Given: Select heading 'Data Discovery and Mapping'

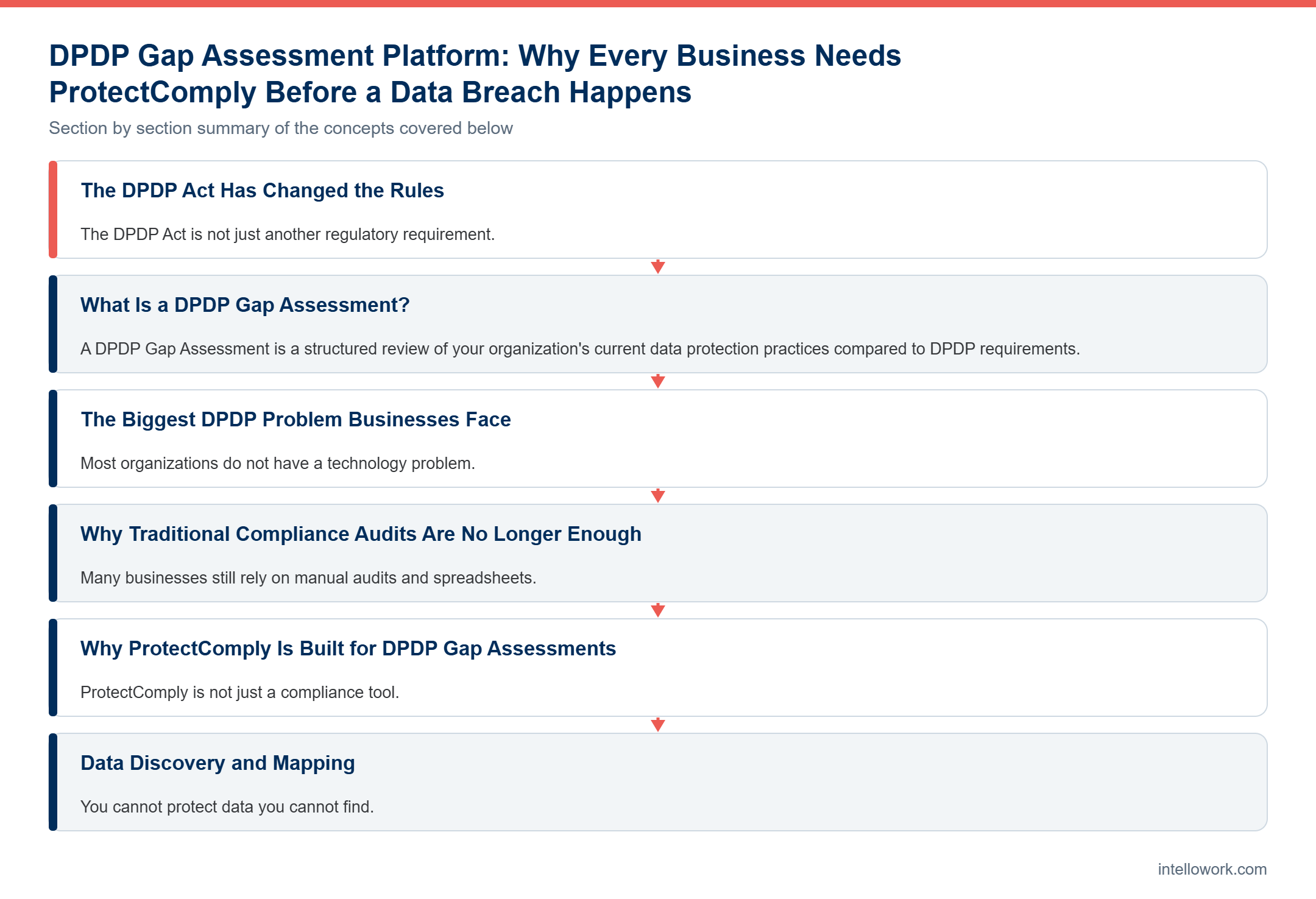Looking at the screenshot, I should click(218, 763).
